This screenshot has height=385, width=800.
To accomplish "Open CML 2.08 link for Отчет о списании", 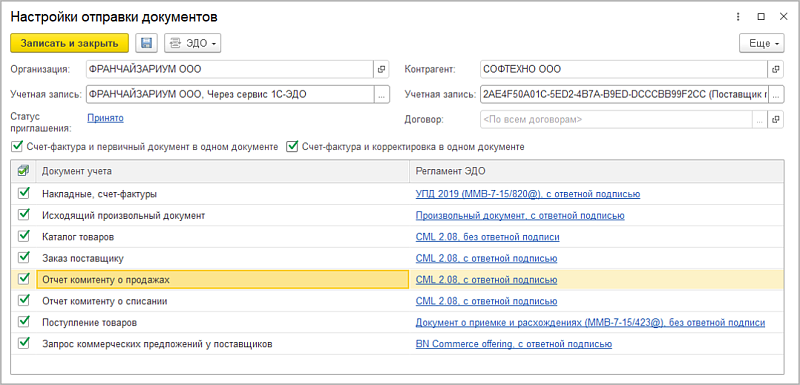I will pyautogui.click(x=486, y=301).
